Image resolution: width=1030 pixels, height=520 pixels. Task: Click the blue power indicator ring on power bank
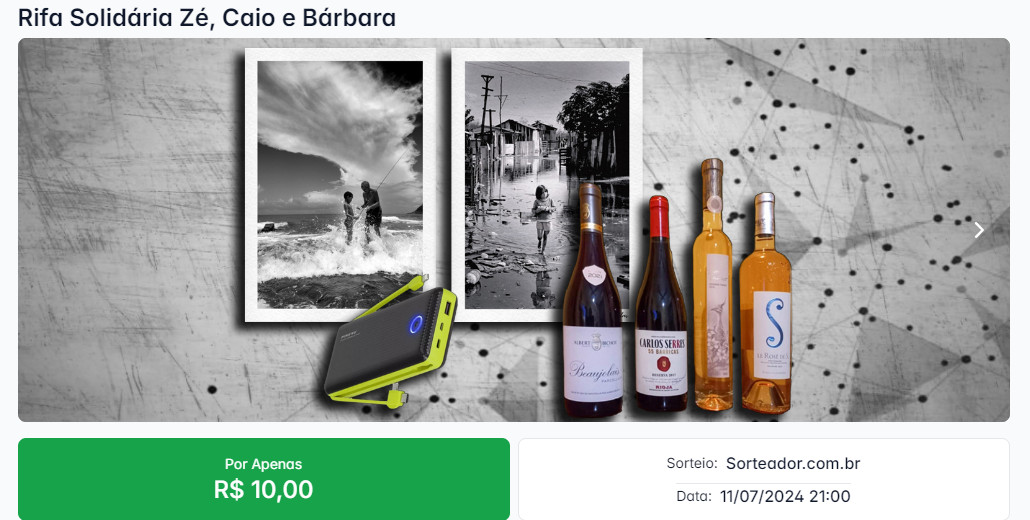[x=415, y=324]
